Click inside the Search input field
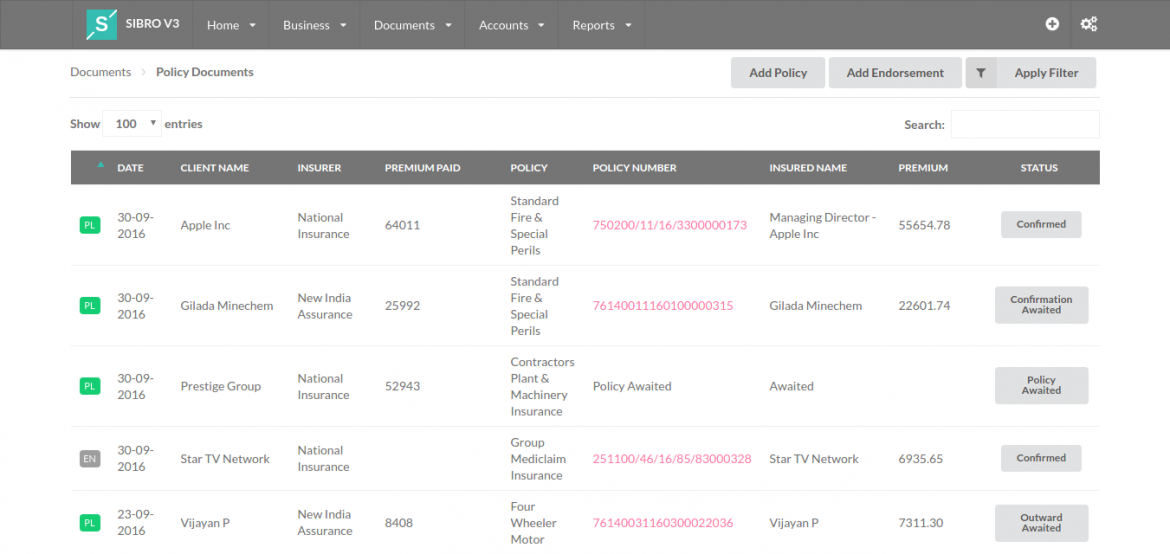 pyautogui.click(x=1024, y=125)
